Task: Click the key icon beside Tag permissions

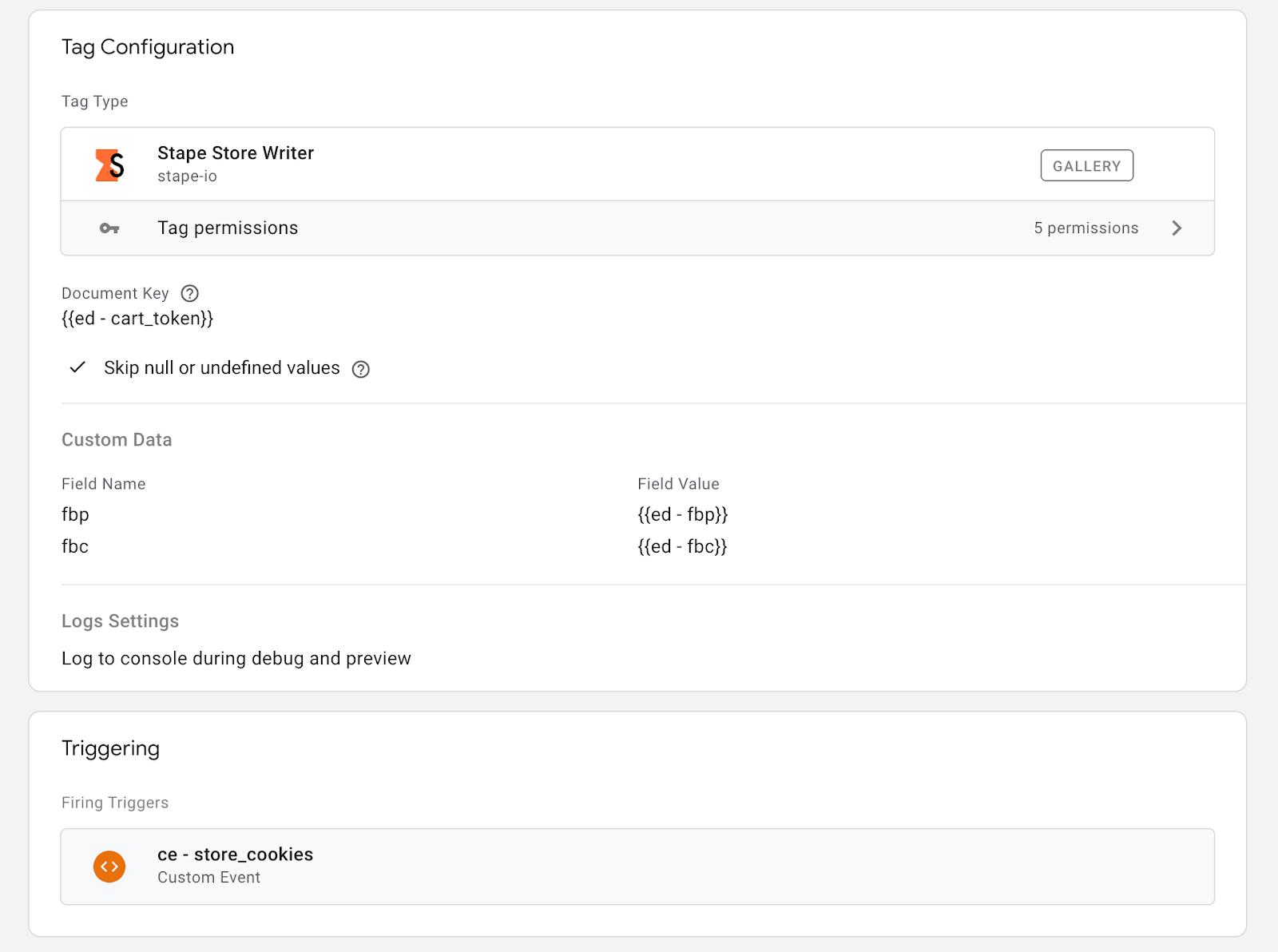Action: 109,228
